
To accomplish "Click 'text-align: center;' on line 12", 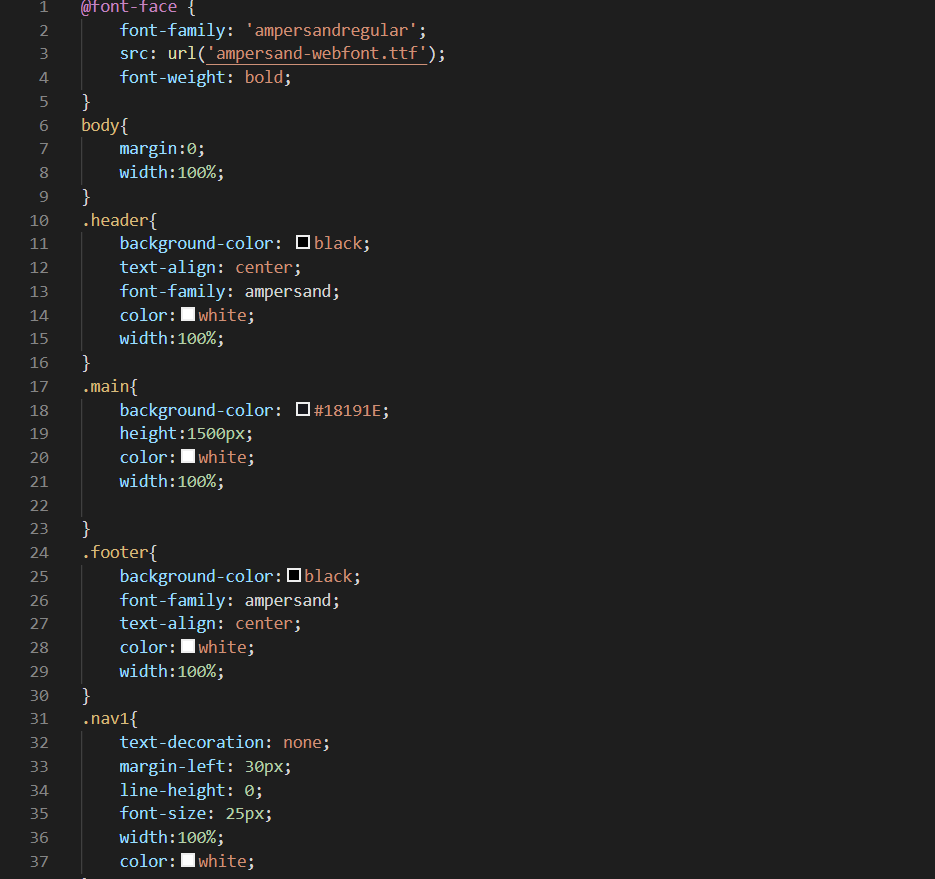I will (210, 268).
